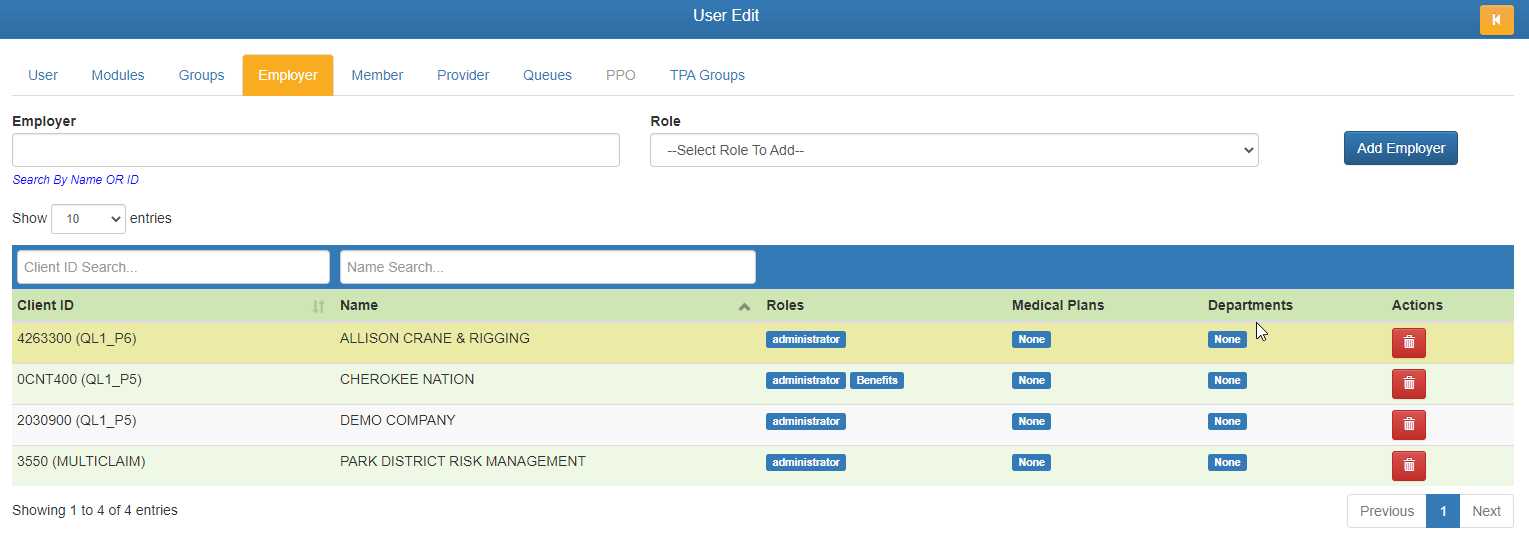Click into the Name Search field
The width and height of the screenshot is (1529, 535).
(x=547, y=267)
